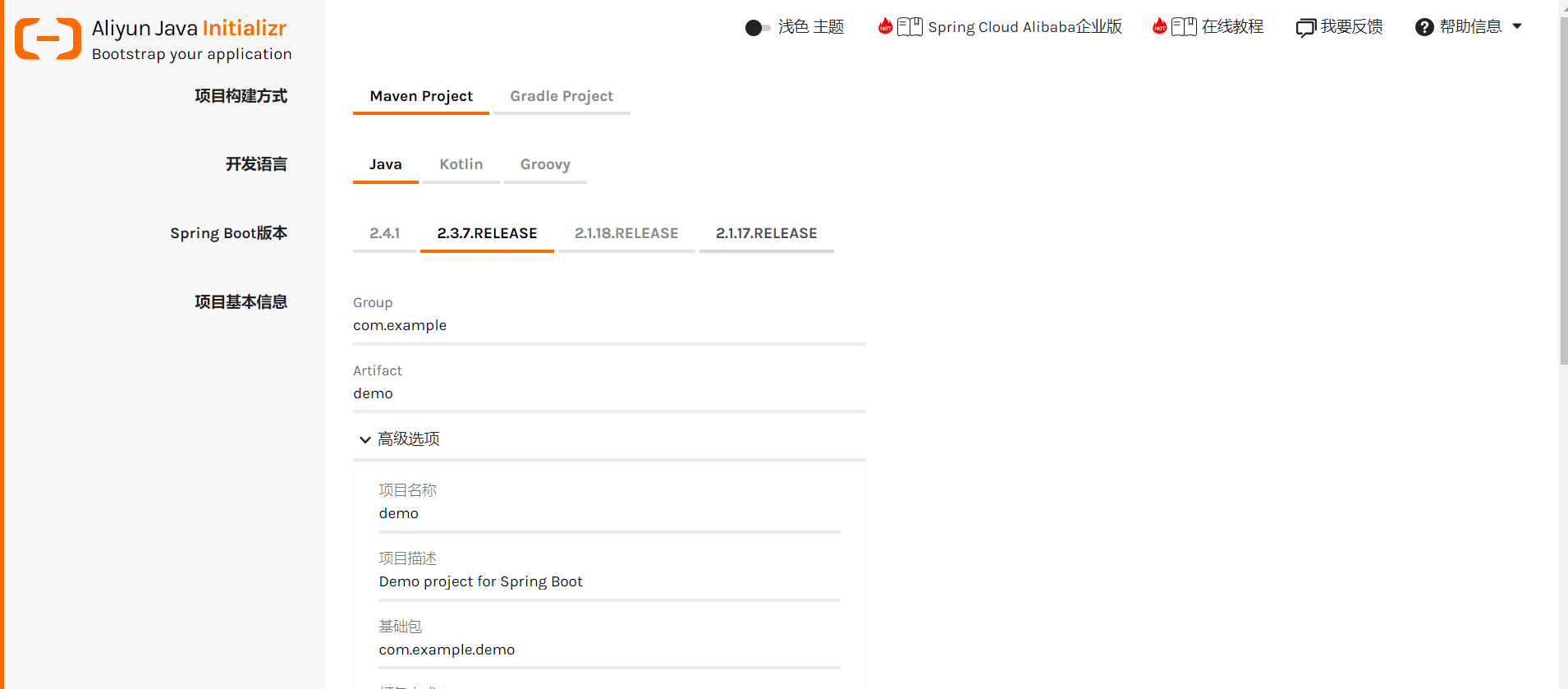Click the page vertical scrollbar thumb
This screenshot has width=1568, height=689.
[x=1564, y=189]
